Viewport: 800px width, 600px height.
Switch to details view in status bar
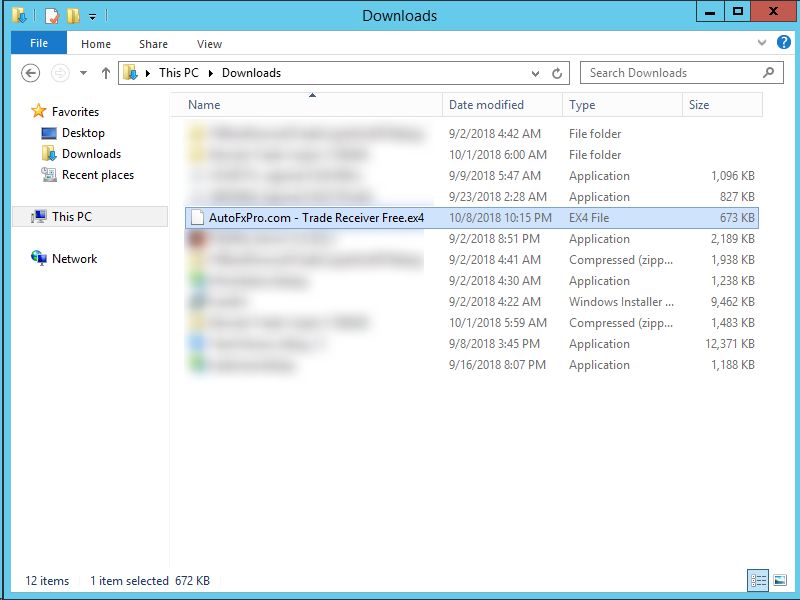[x=758, y=580]
